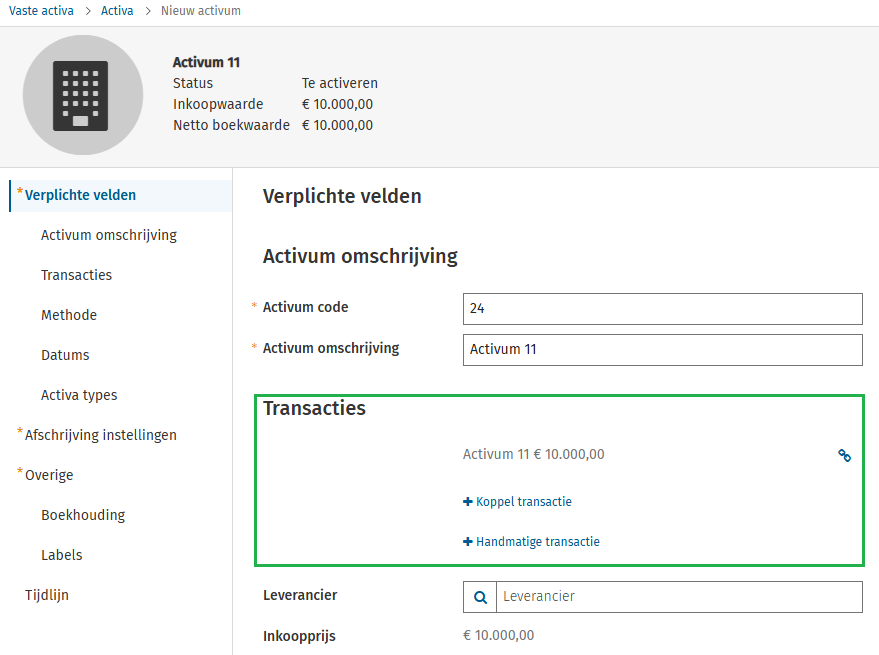Click the Handmatige transactie link

537,541
